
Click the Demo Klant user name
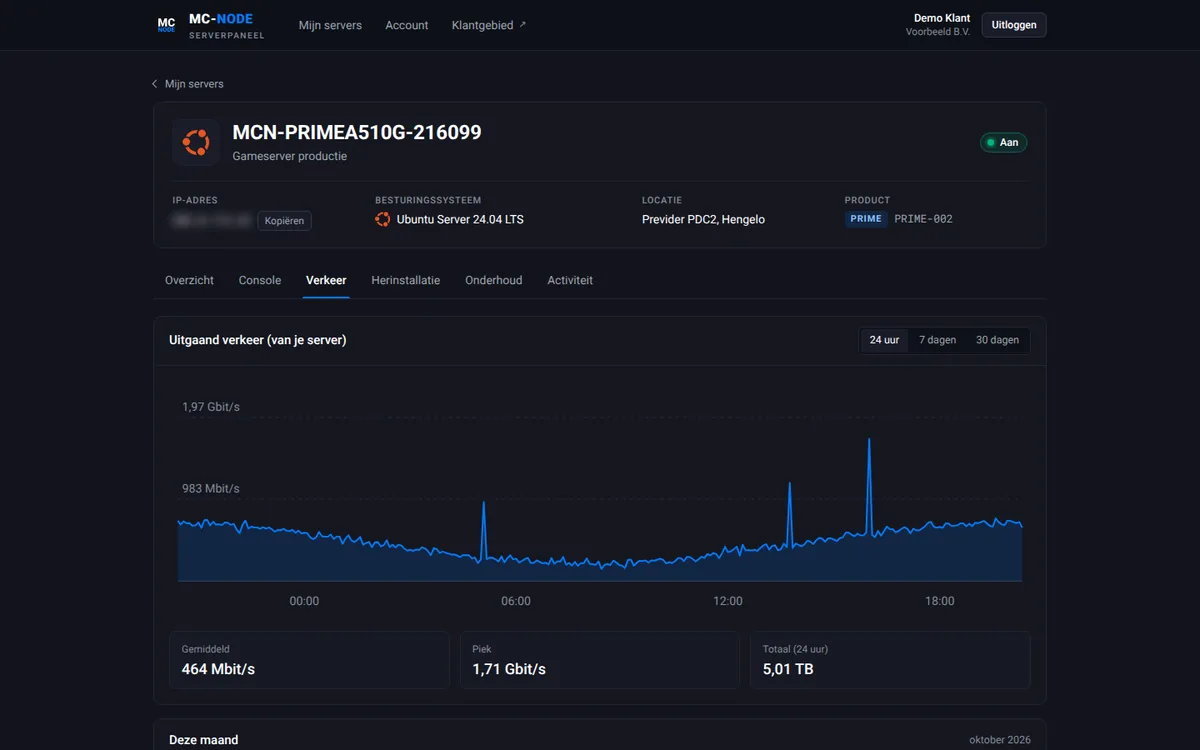pos(942,18)
